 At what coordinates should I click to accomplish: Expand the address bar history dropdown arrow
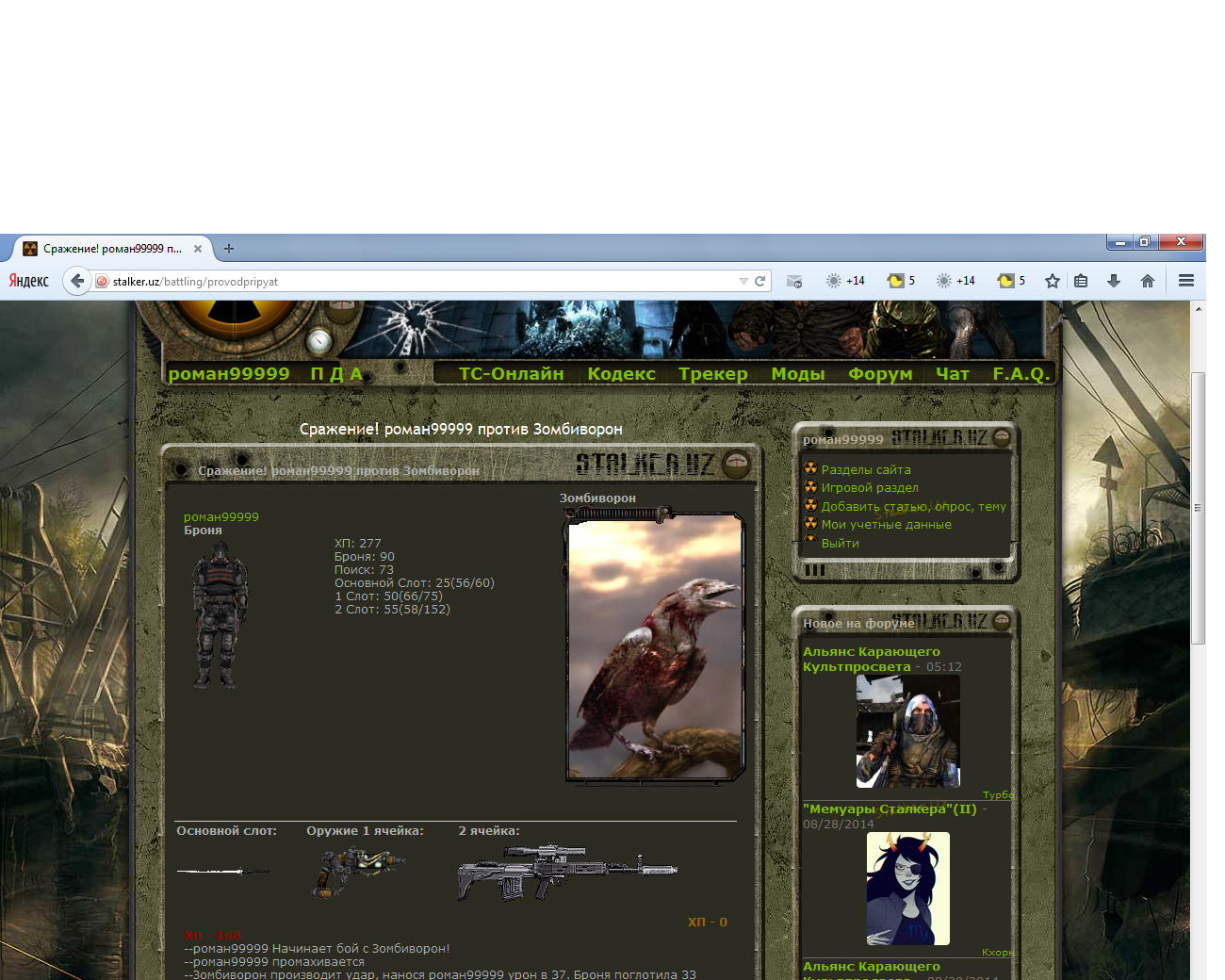coord(743,281)
